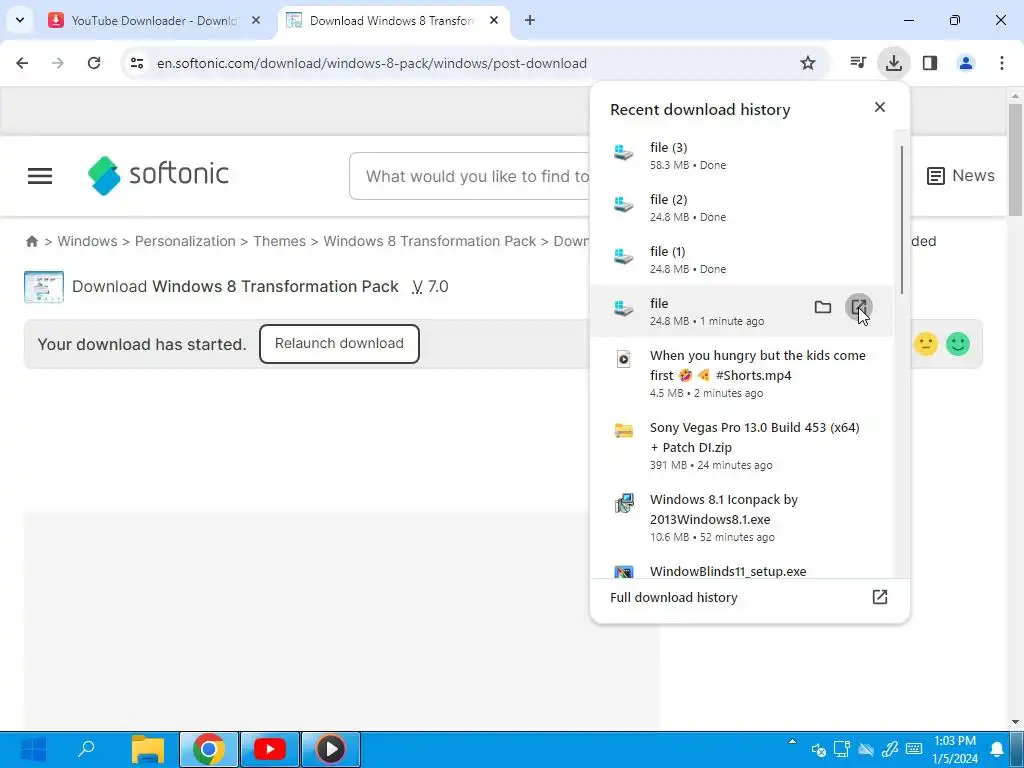The width and height of the screenshot is (1024, 768).
Task: View site information icon in address bar
Action: click(136, 63)
